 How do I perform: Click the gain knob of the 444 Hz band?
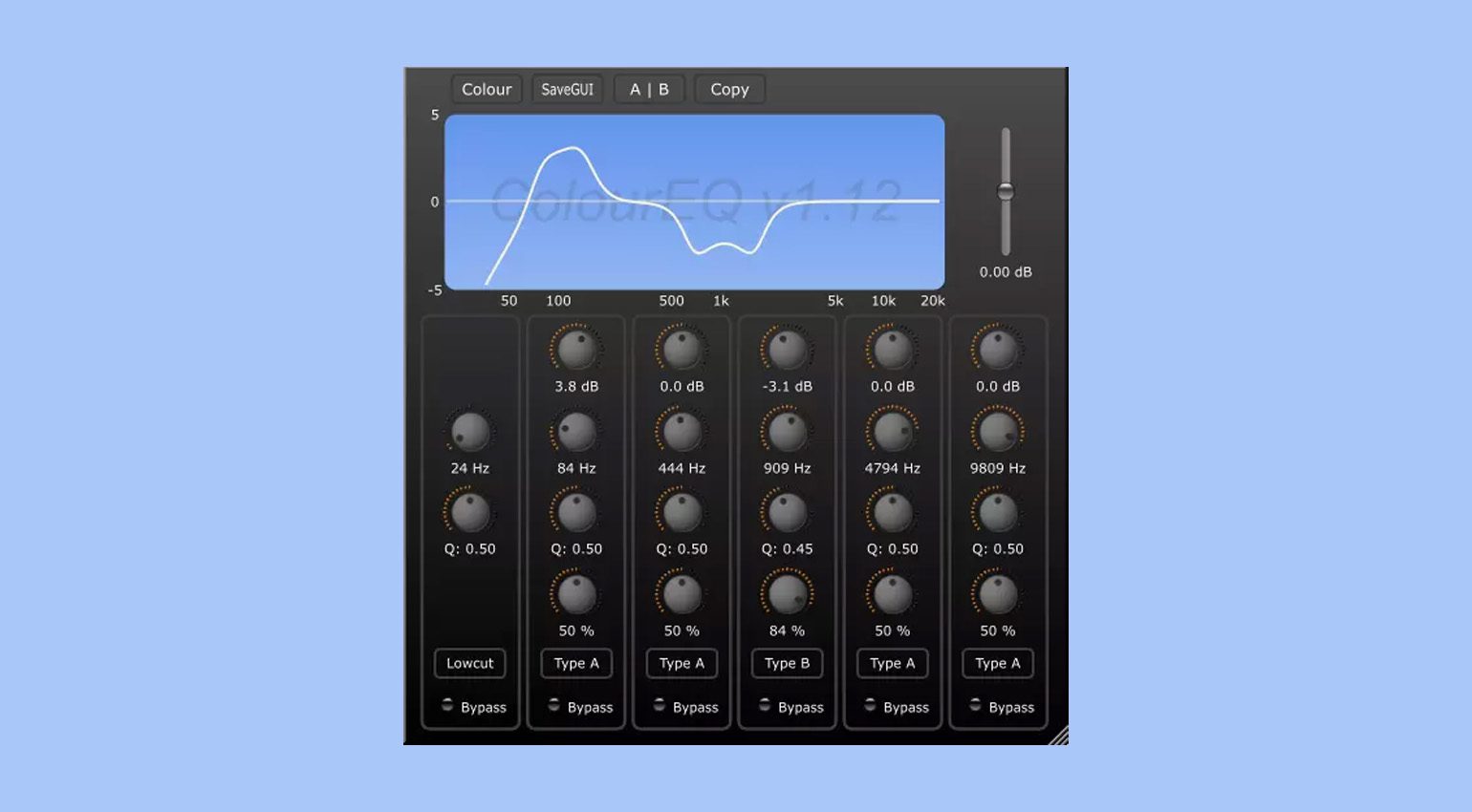click(682, 350)
